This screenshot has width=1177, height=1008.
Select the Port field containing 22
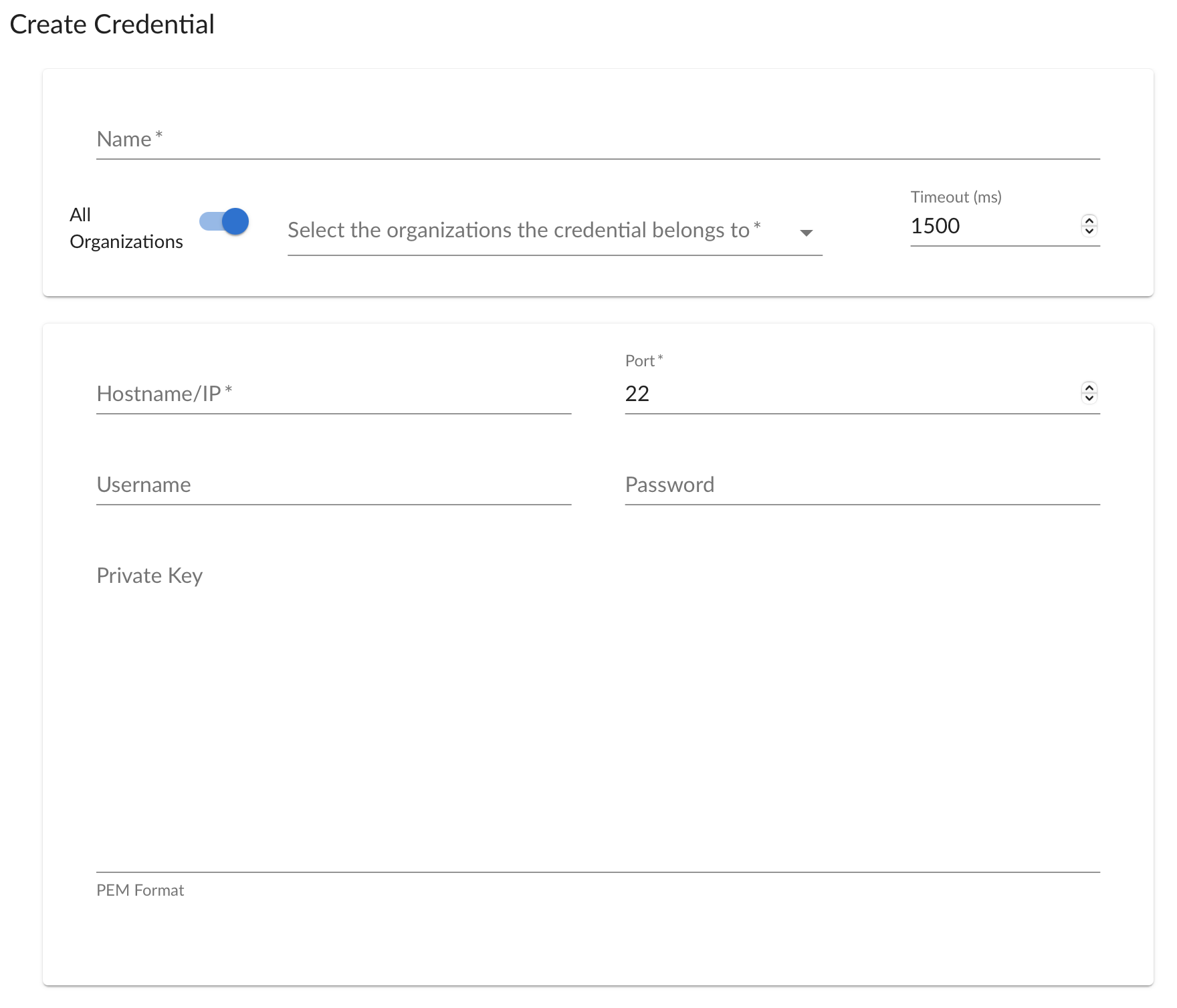[849, 394]
